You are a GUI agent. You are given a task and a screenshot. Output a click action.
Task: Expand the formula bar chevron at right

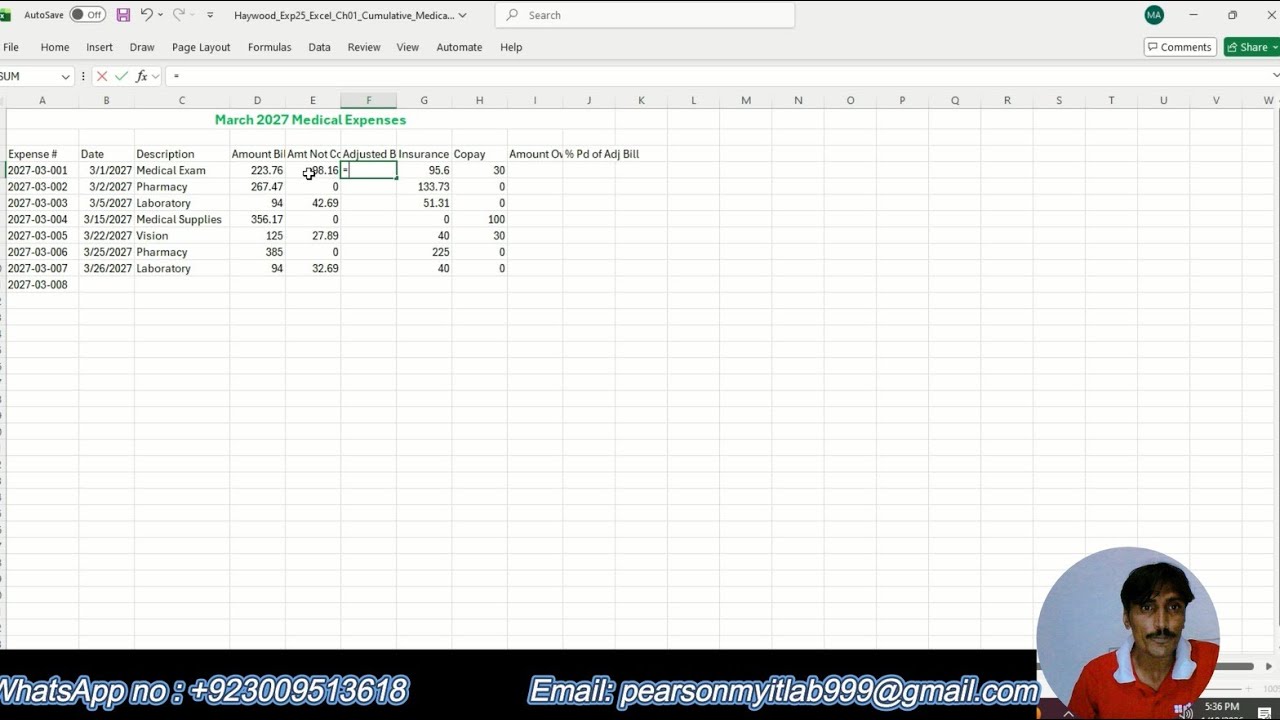tap(1275, 76)
